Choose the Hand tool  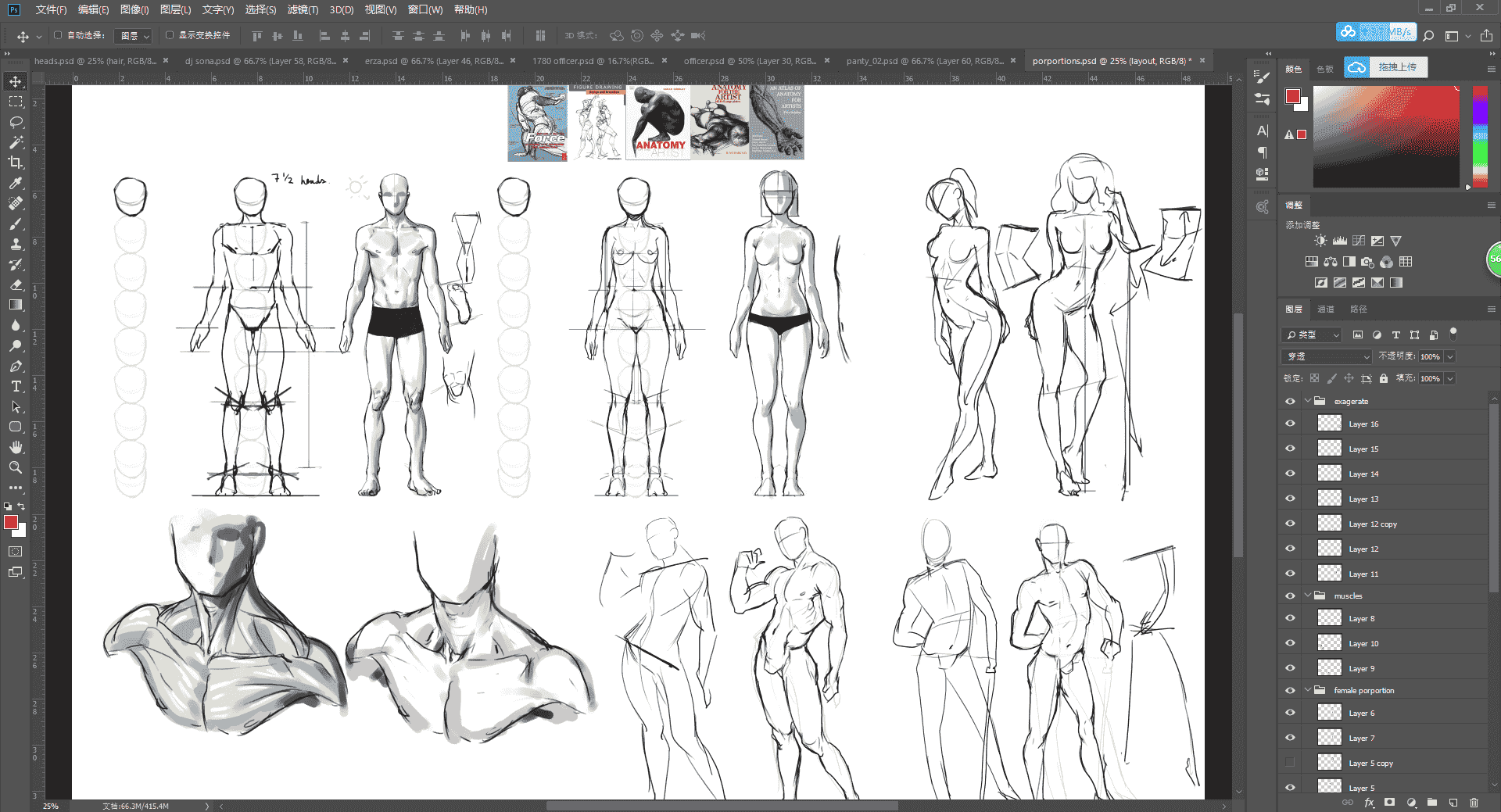point(16,447)
